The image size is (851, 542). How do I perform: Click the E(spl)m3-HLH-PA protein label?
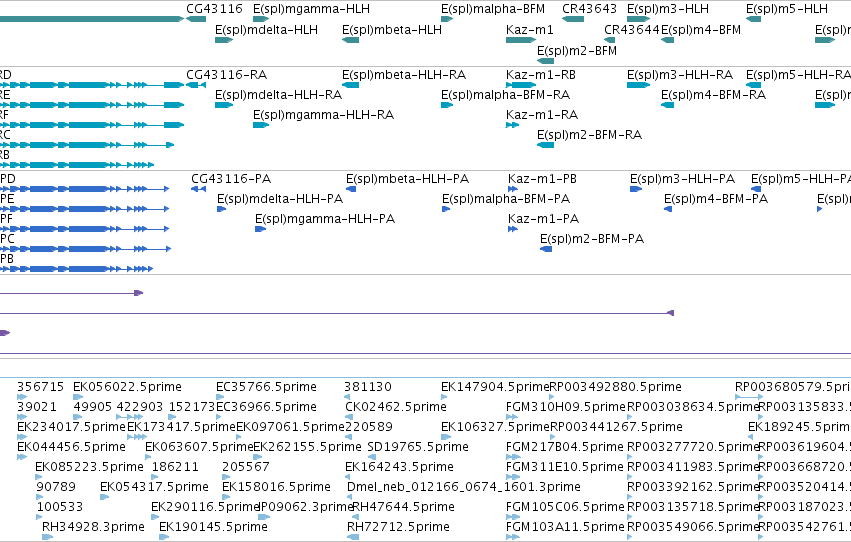pos(683,179)
